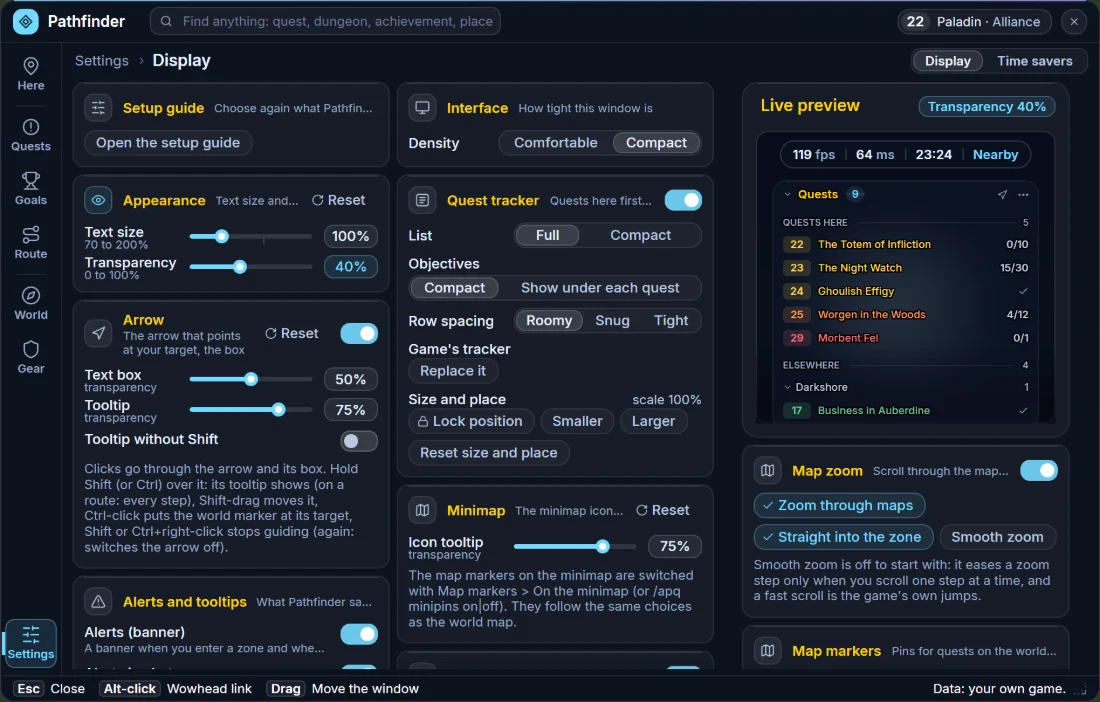Click the Quest tracker list icon
Image resolution: width=1100 pixels, height=702 pixels.
point(422,200)
